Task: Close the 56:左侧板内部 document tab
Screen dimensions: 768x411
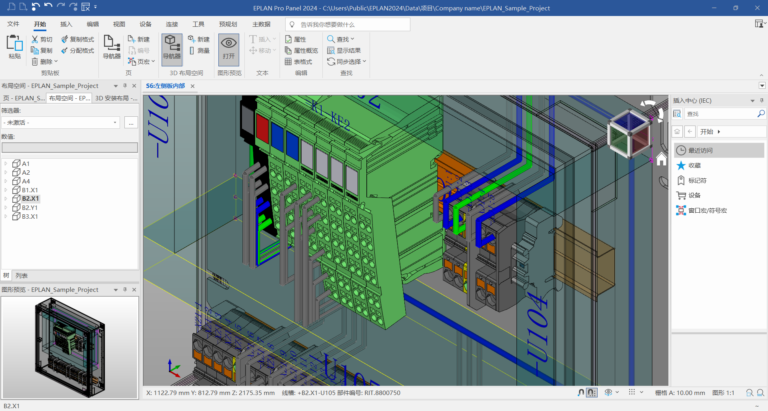Action: point(192,86)
